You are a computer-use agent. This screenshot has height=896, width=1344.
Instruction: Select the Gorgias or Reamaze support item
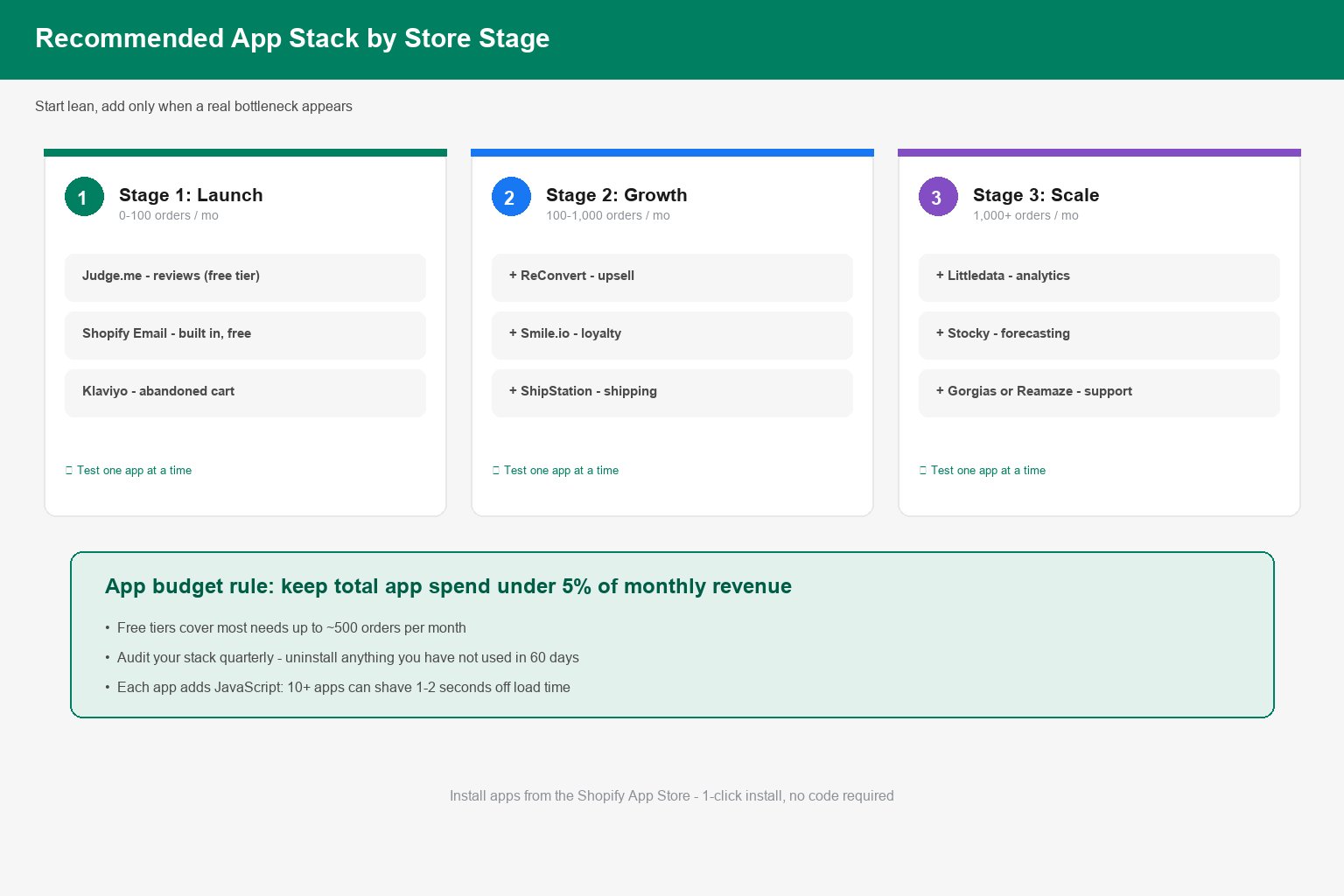[x=1099, y=393]
